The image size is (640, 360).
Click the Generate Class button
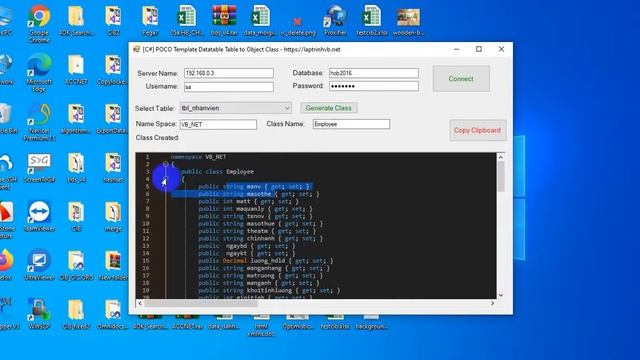(x=329, y=108)
